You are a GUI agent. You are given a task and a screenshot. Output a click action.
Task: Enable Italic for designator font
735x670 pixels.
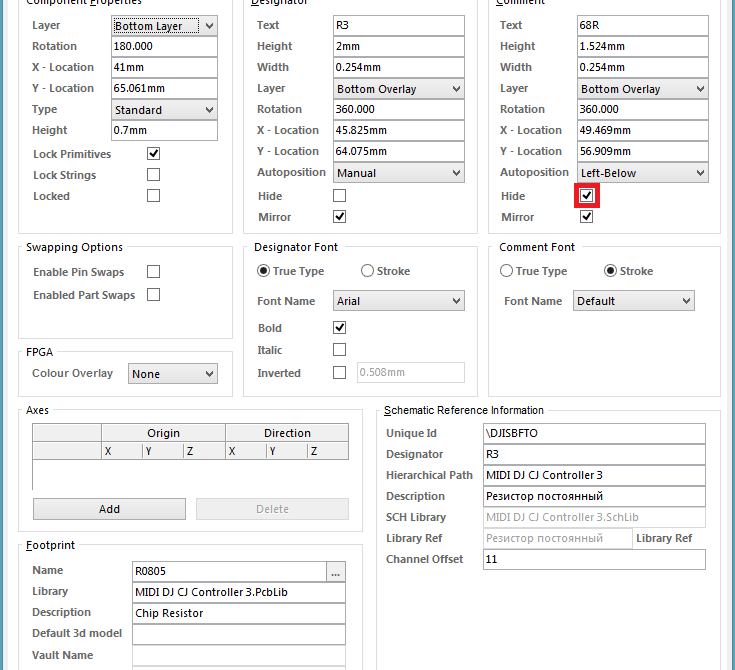(x=339, y=350)
